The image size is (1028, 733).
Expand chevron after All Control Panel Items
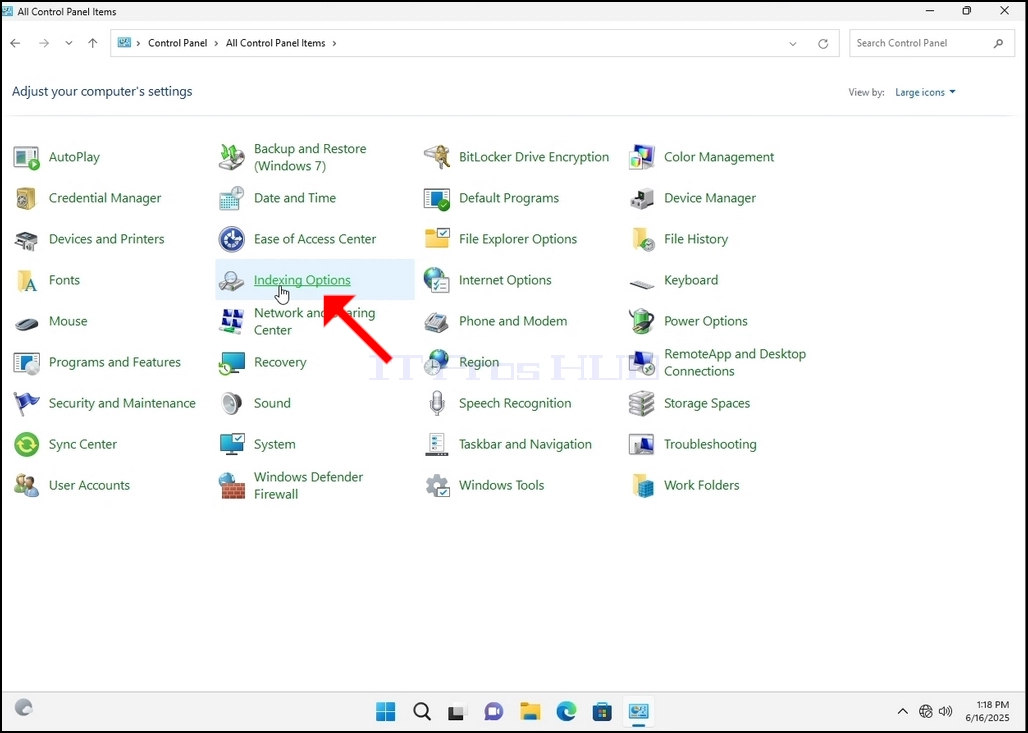334,43
